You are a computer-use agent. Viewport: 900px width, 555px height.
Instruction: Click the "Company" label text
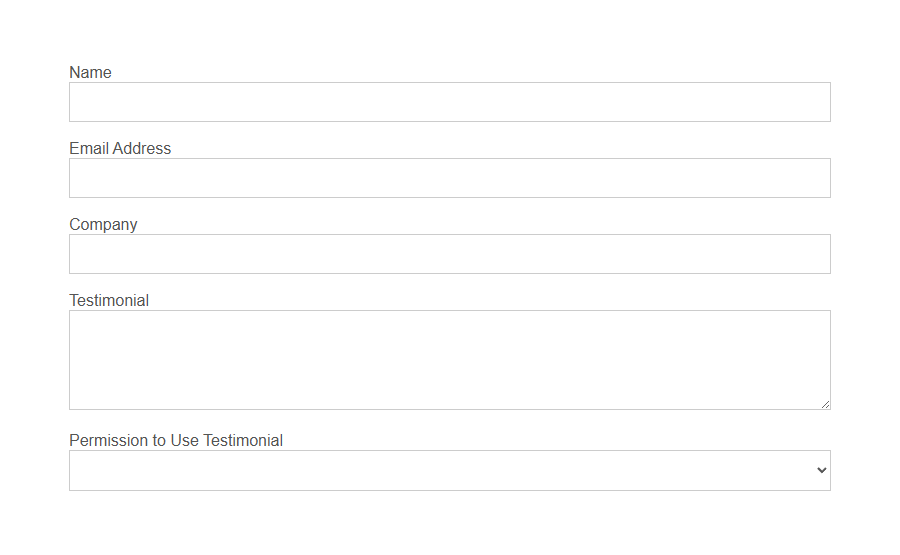(103, 224)
